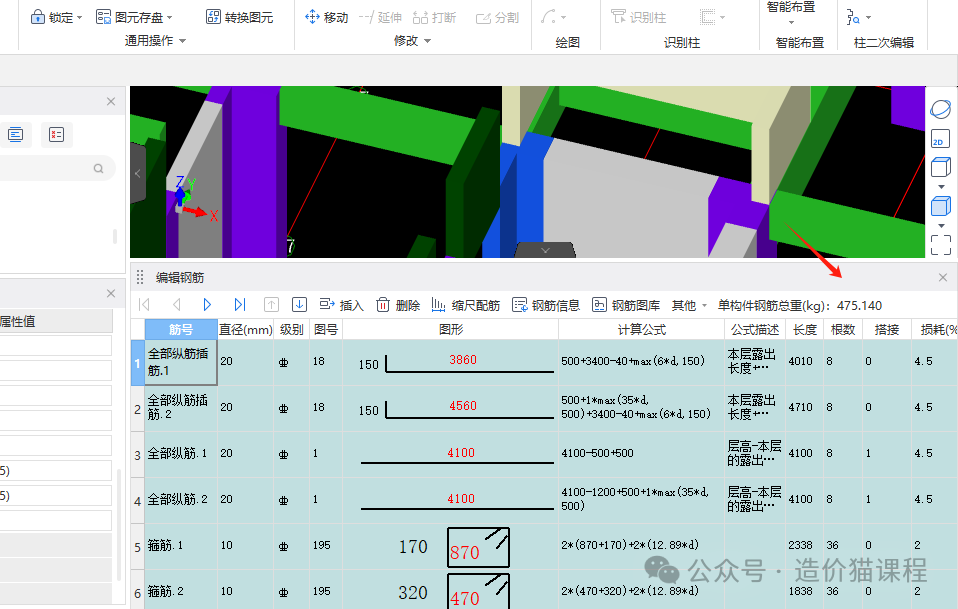Select the 分割 split tool
Image resolution: width=958 pixels, height=609 pixels.
pos(497,18)
